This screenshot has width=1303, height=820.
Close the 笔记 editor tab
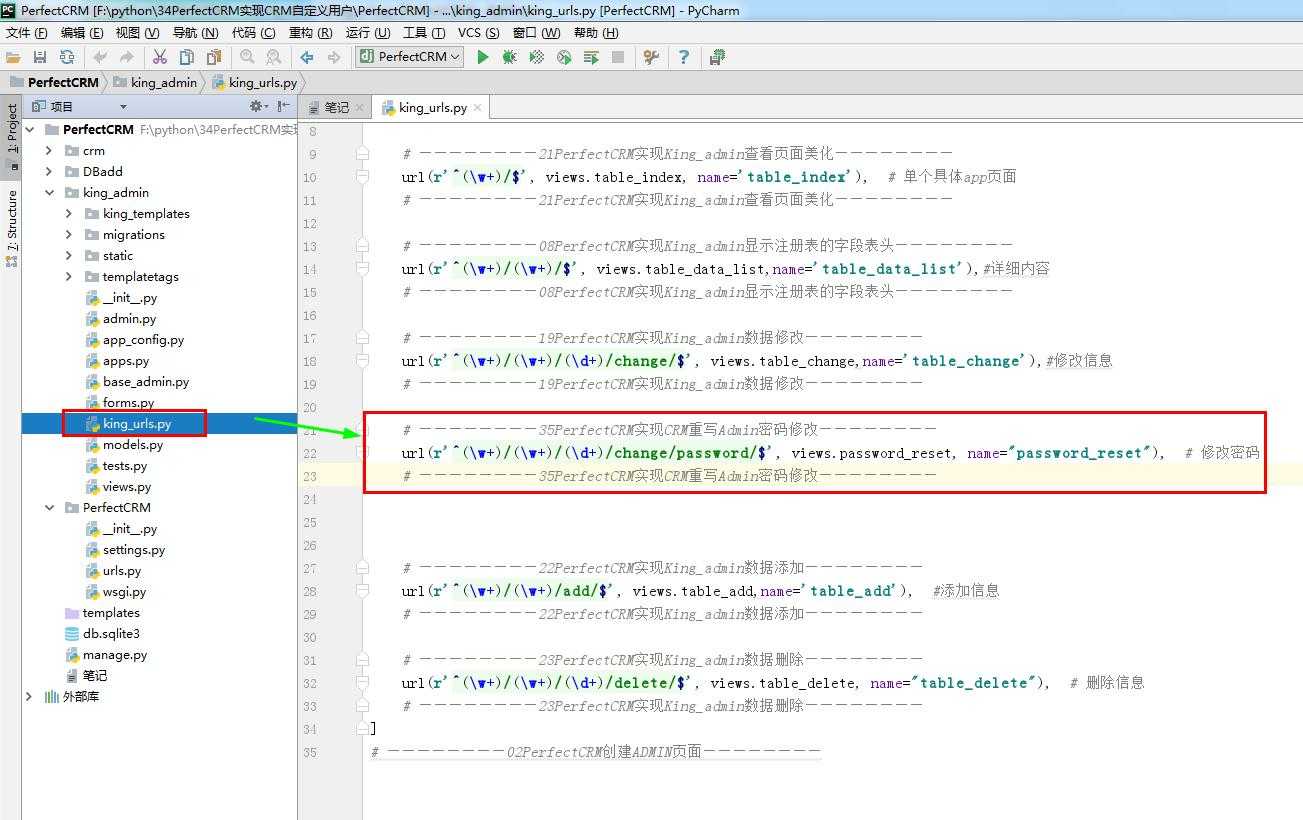[360, 108]
